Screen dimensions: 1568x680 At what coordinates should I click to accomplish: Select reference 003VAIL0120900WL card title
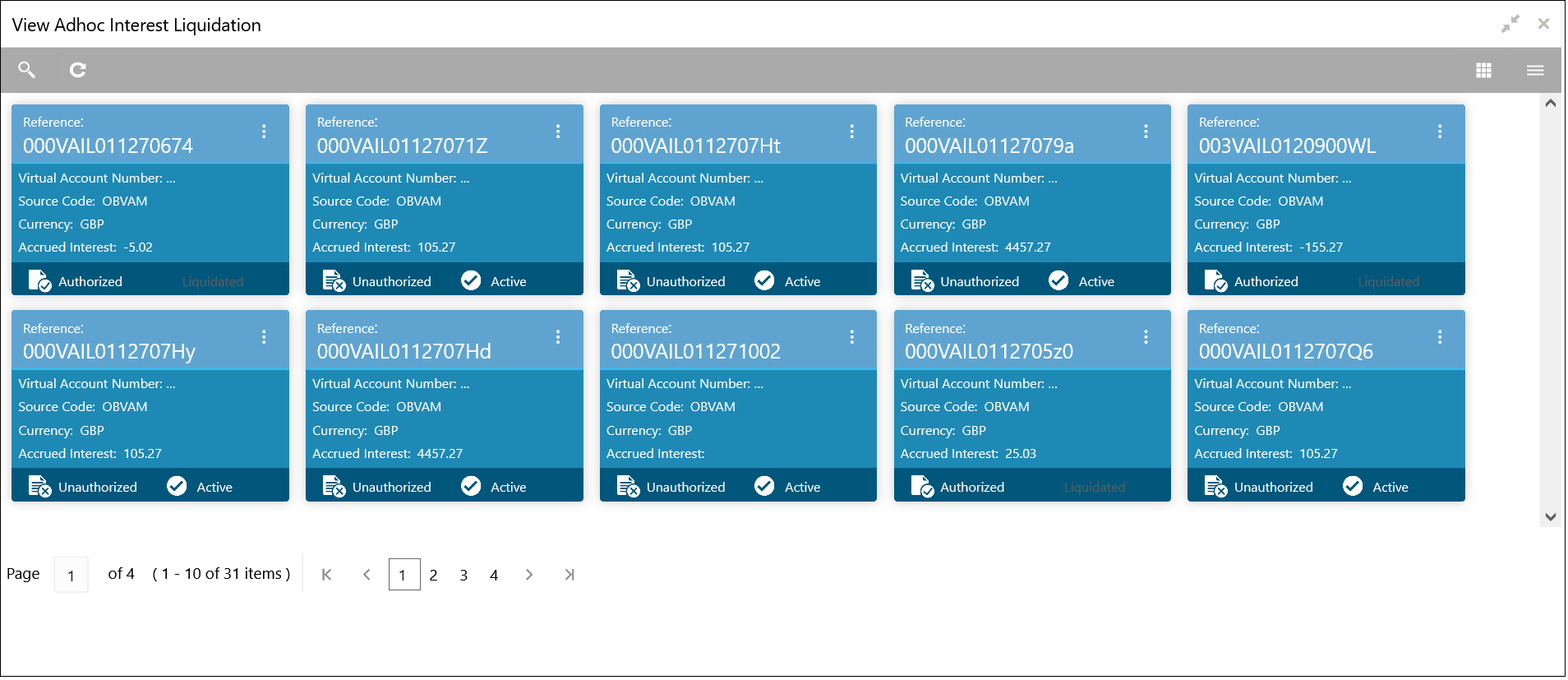pos(1288,146)
